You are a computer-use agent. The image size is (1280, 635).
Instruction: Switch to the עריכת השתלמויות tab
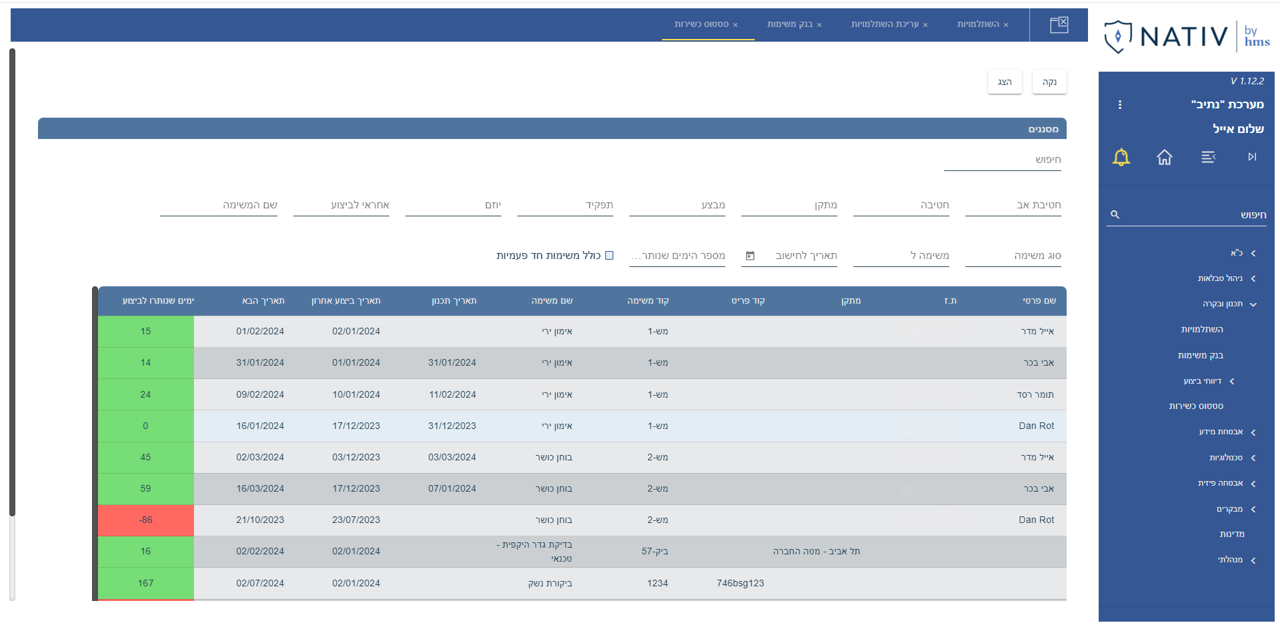click(x=884, y=24)
